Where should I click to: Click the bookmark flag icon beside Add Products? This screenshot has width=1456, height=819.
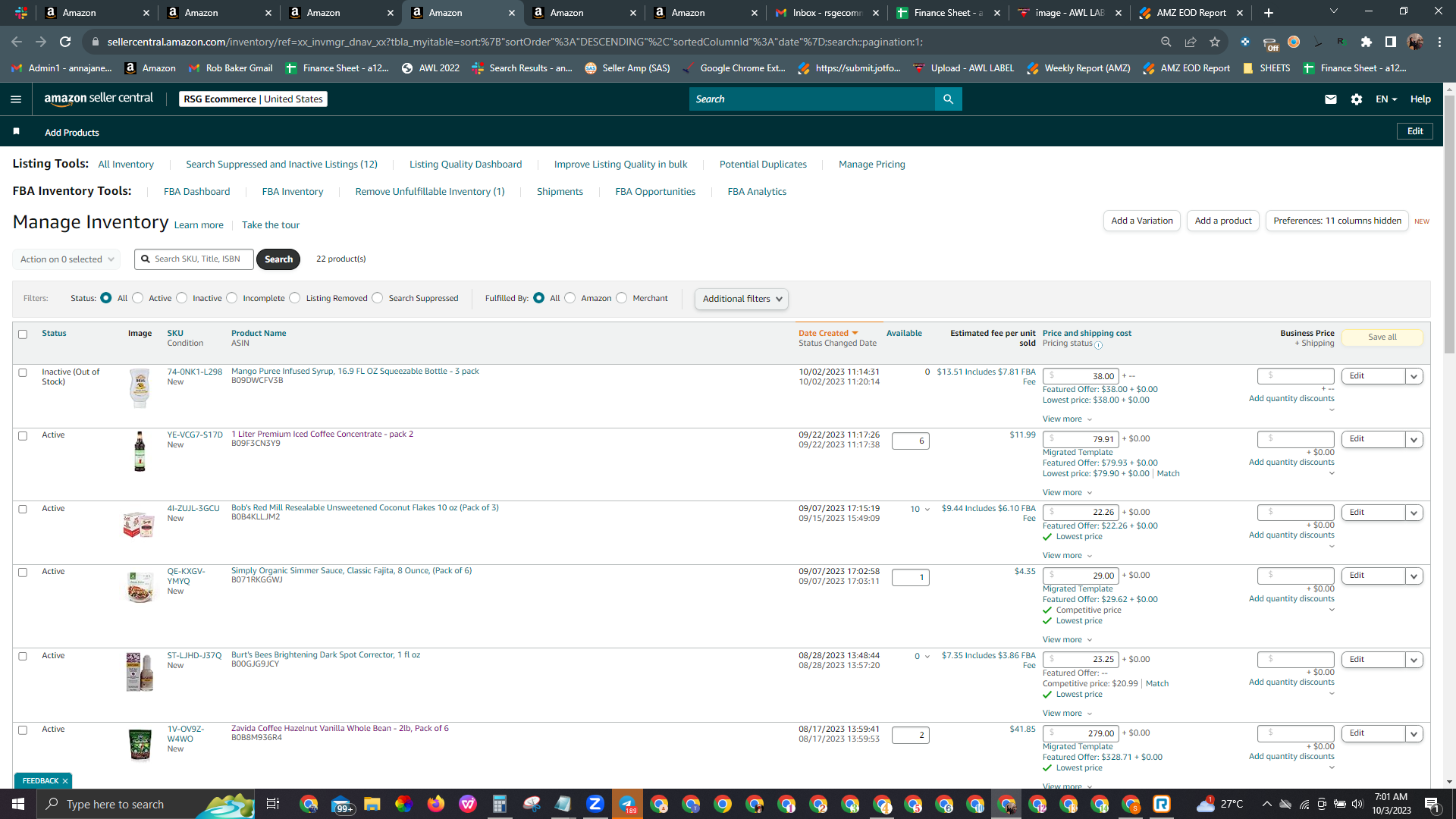(x=17, y=132)
